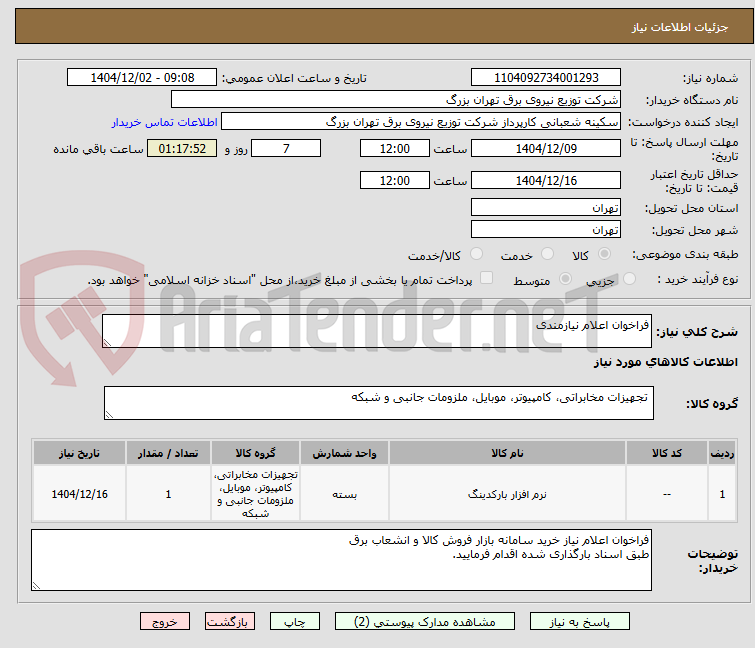Click the شرح کلی نیاز text area
The width and height of the screenshot is (755, 648).
pyautogui.click(x=377, y=331)
